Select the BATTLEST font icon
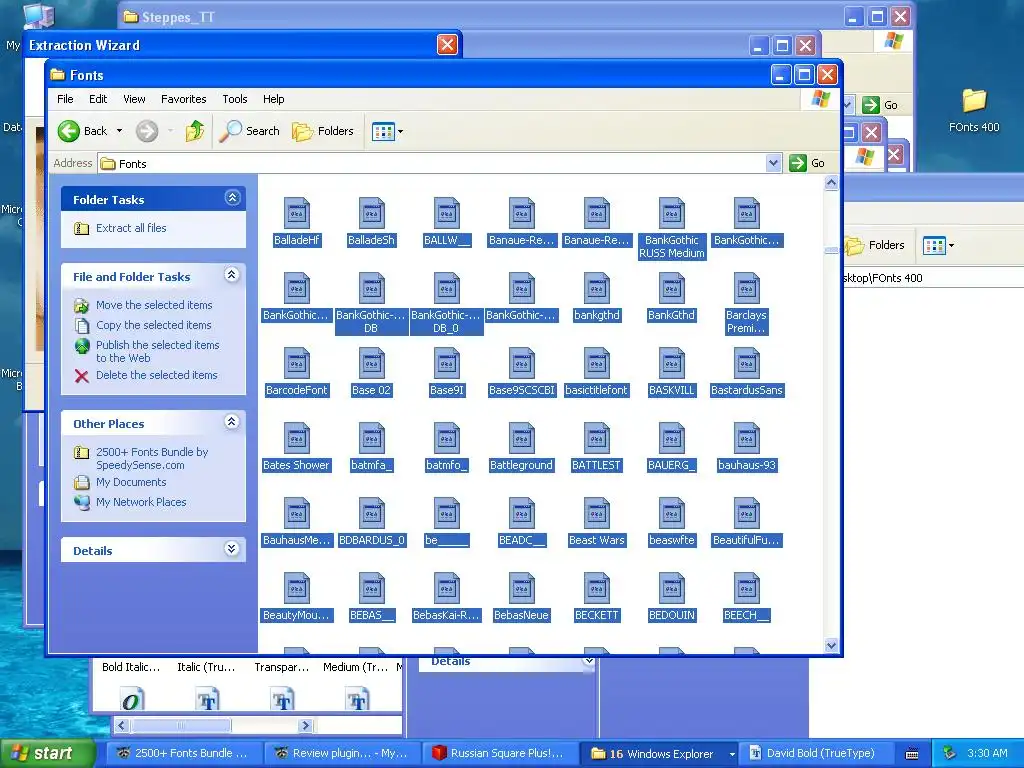This screenshot has height=768, width=1024. (596, 438)
